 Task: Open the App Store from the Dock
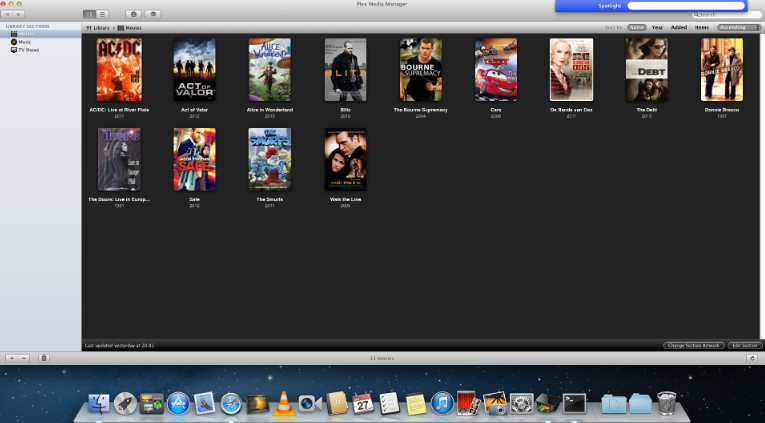click(179, 404)
